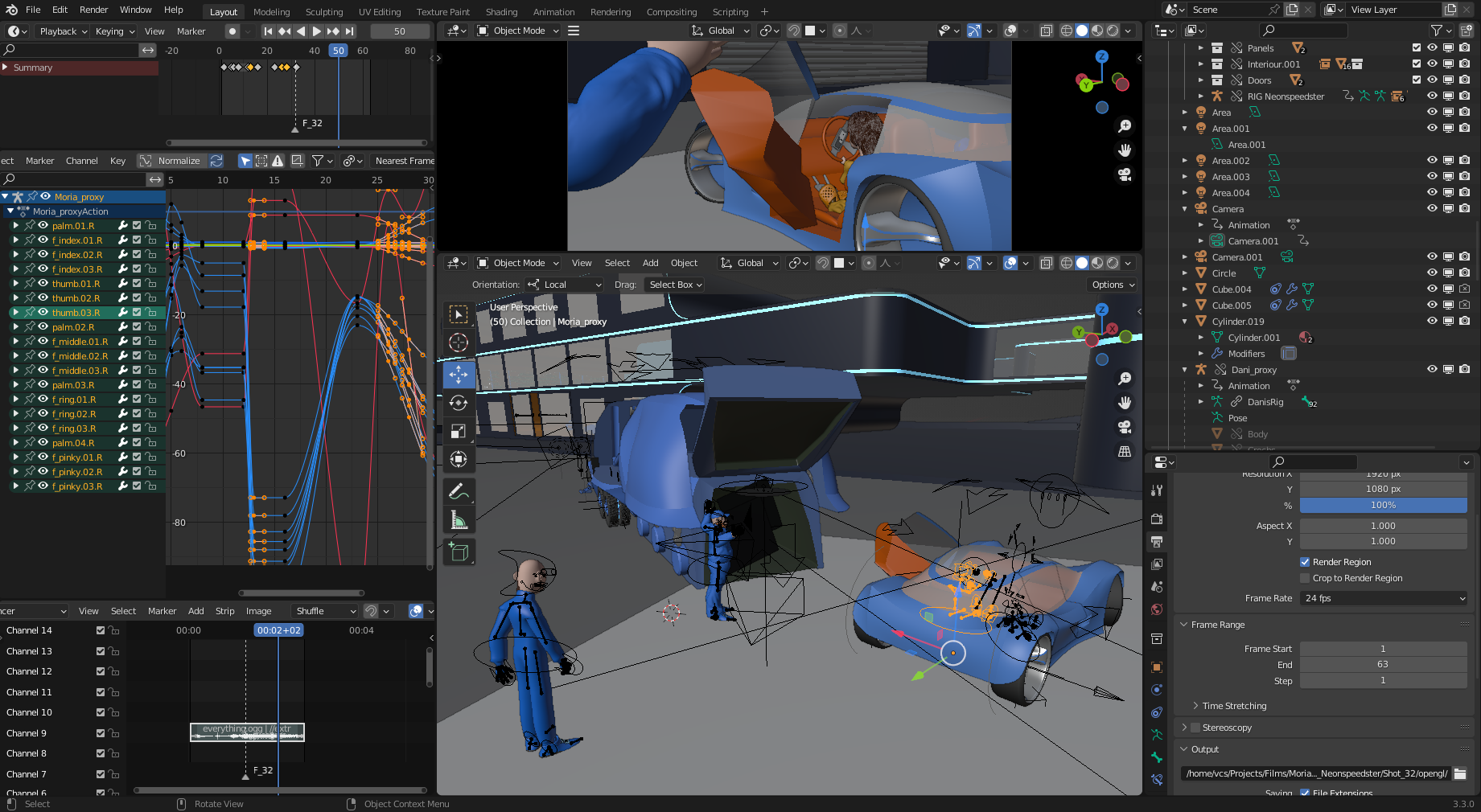Viewport: 1481px width, 812px height.
Task: Click the Nearest Frame snapping button
Action: (x=404, y=161)
